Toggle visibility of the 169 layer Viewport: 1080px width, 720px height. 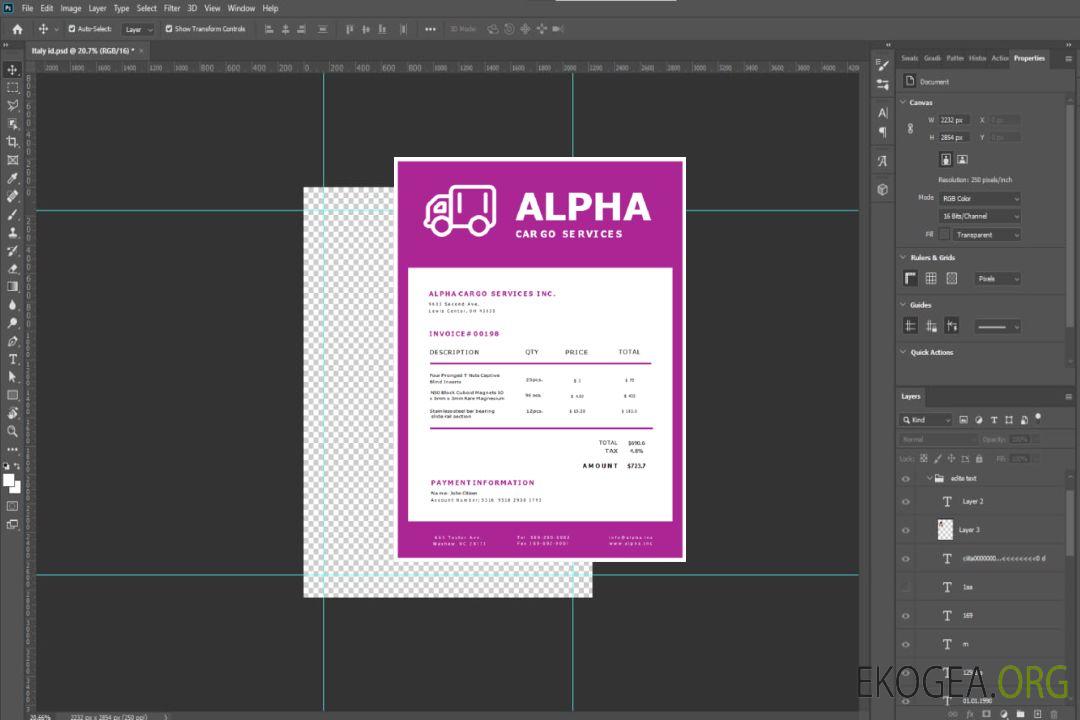point(906,616)
